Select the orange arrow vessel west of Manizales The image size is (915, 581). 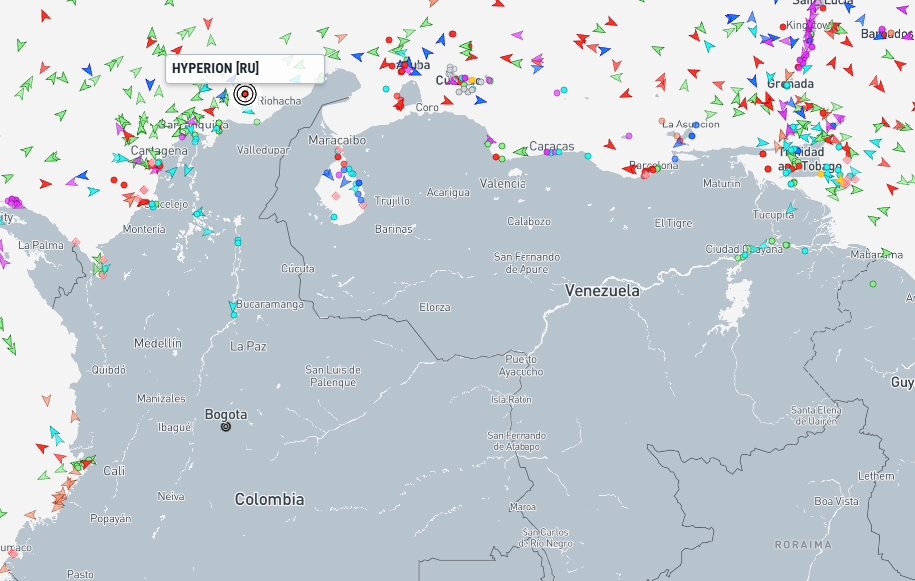(x=46, y=400)
